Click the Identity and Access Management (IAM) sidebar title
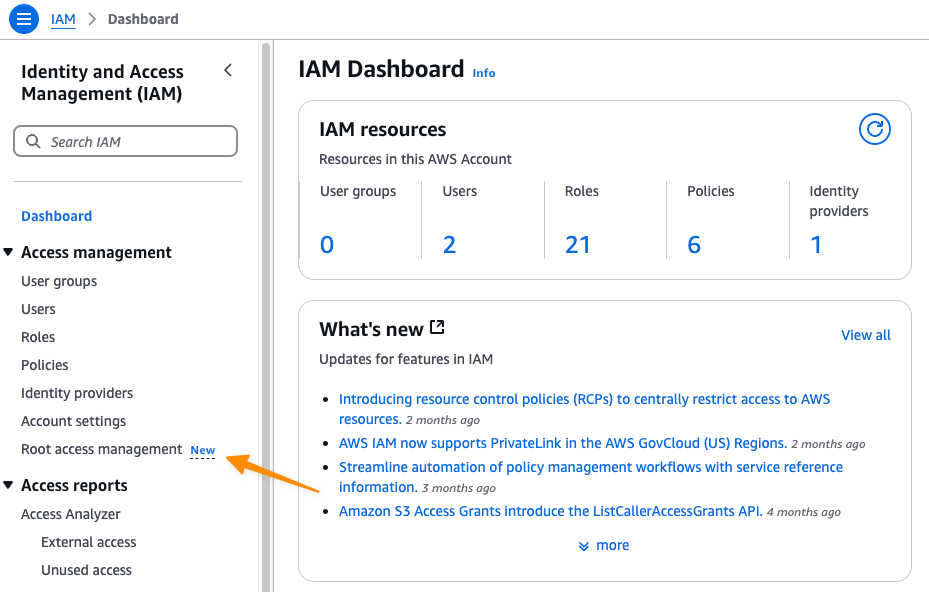Image resolution: width=929 pixels, height=592 pixels. (x=102, y=82)
